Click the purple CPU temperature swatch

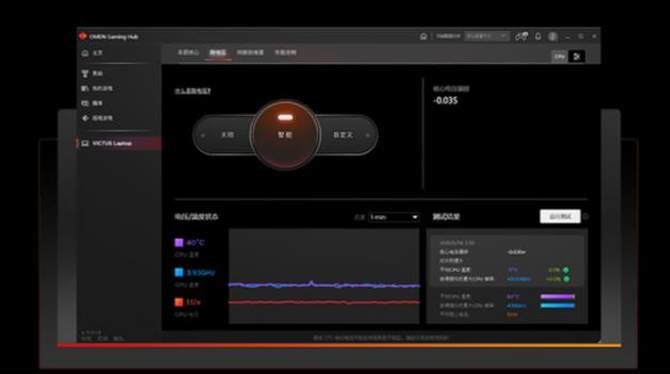(x=179, y=243)
